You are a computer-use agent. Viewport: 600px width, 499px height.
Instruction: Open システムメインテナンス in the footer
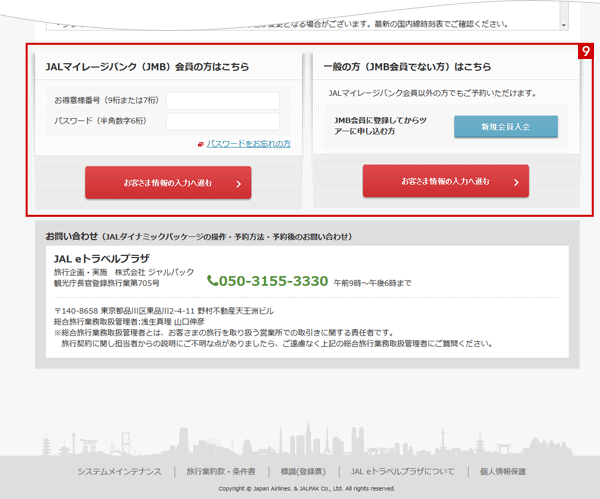(120, 471)
